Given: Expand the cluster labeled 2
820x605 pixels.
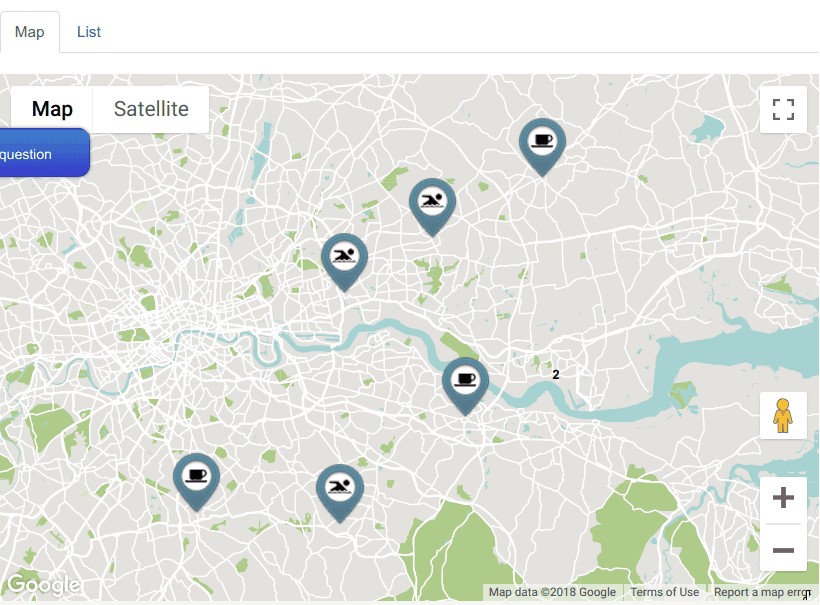Looking at the screenshot, I should pyautogui.click(x=556, y=374).
